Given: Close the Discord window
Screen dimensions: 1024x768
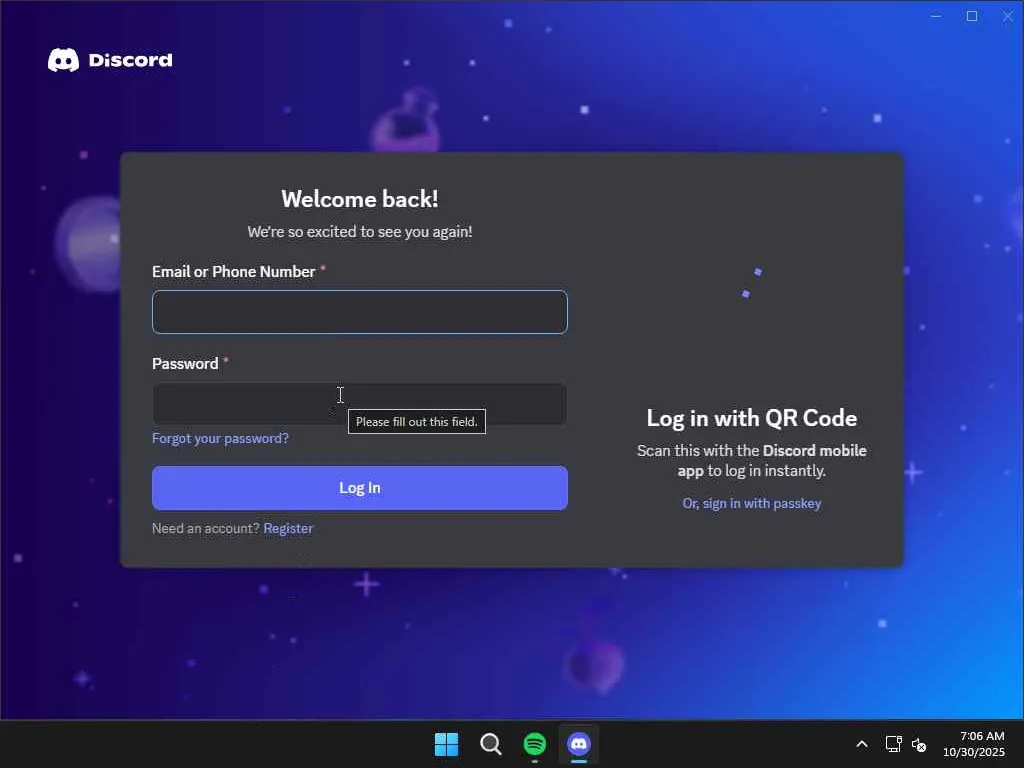Looking at the screenshot, I should [x=1008, y=16].
